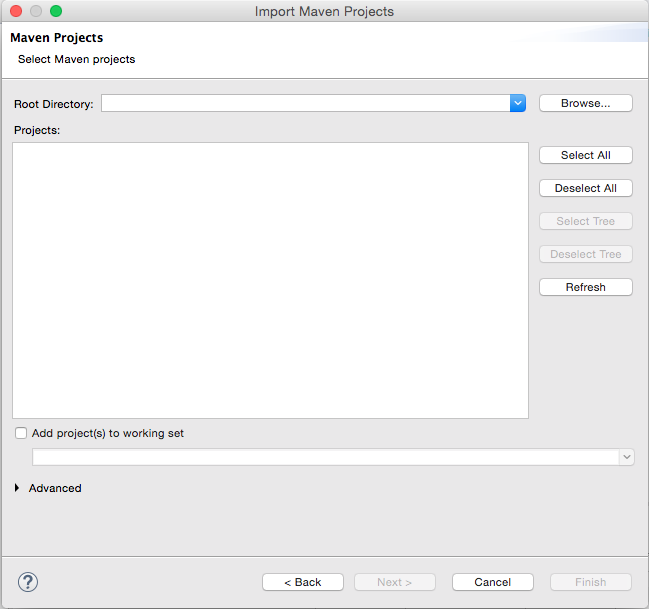
Task: Expand the Advanced section
Action: [17, 488]
